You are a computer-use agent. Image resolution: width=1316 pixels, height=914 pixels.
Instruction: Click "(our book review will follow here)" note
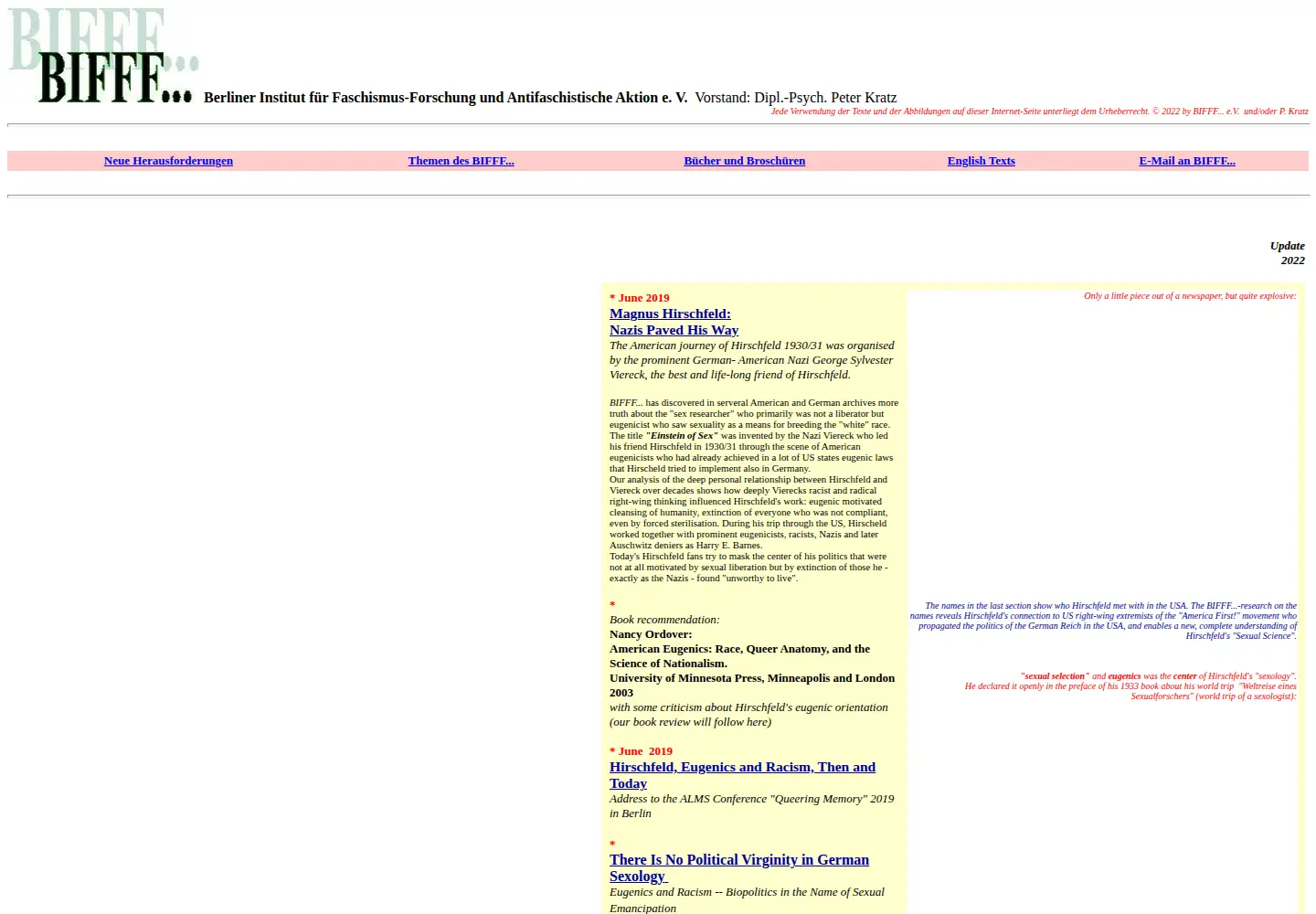(690, 722)
